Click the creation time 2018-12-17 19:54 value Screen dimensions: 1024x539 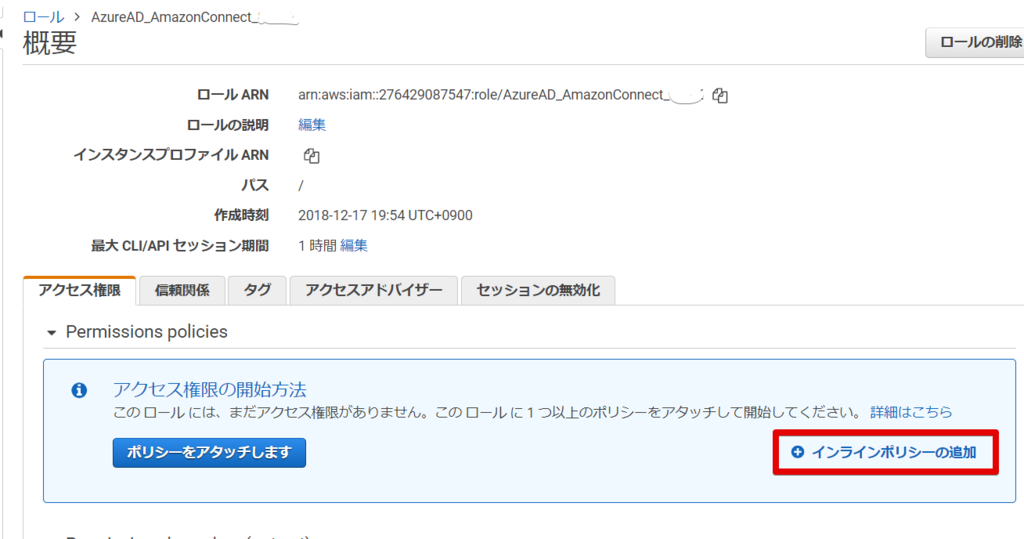(385, 216)
